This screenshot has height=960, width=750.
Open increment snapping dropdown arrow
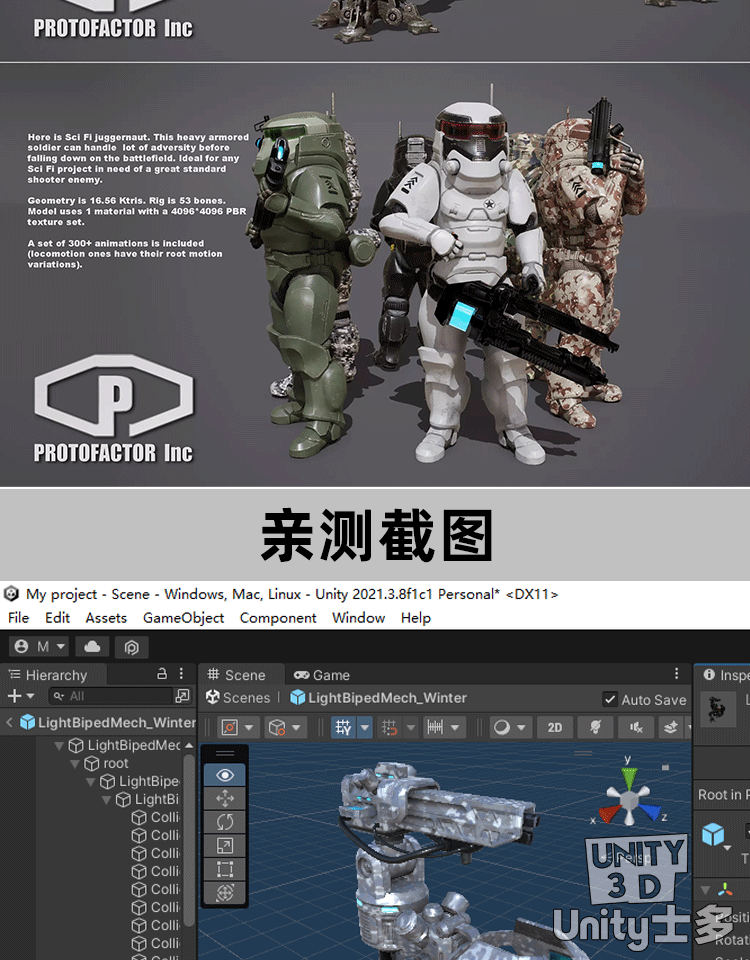click(455, 727)
